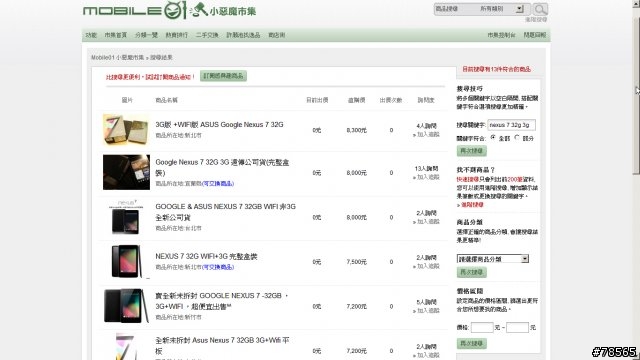640x360 pixels.
Task: Open title GOOGLE & ASUS NEXUS 7 32GB WIFI
Action: [x=225, y=212]
